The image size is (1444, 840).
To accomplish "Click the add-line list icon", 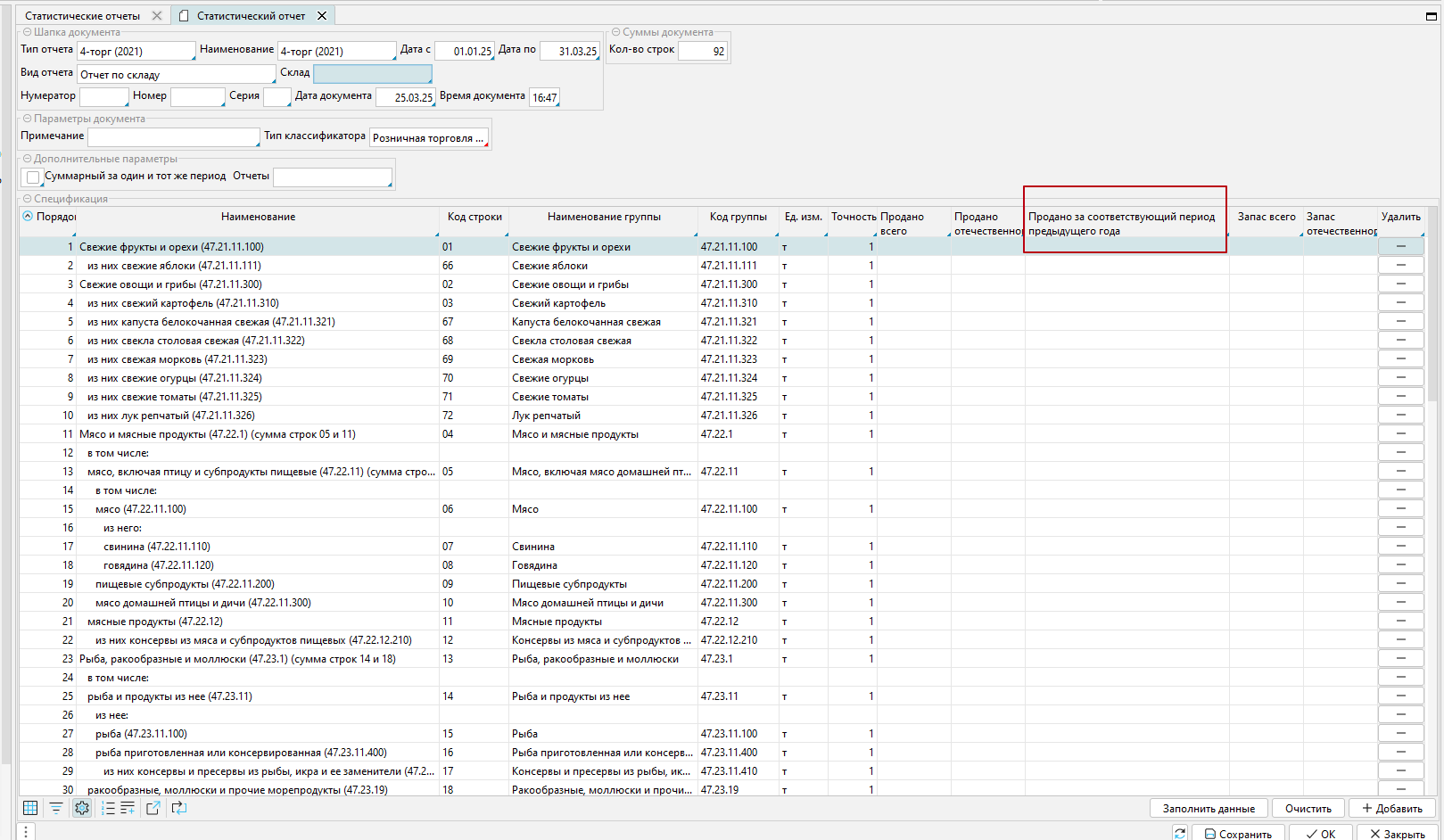I will click(128, 808).
